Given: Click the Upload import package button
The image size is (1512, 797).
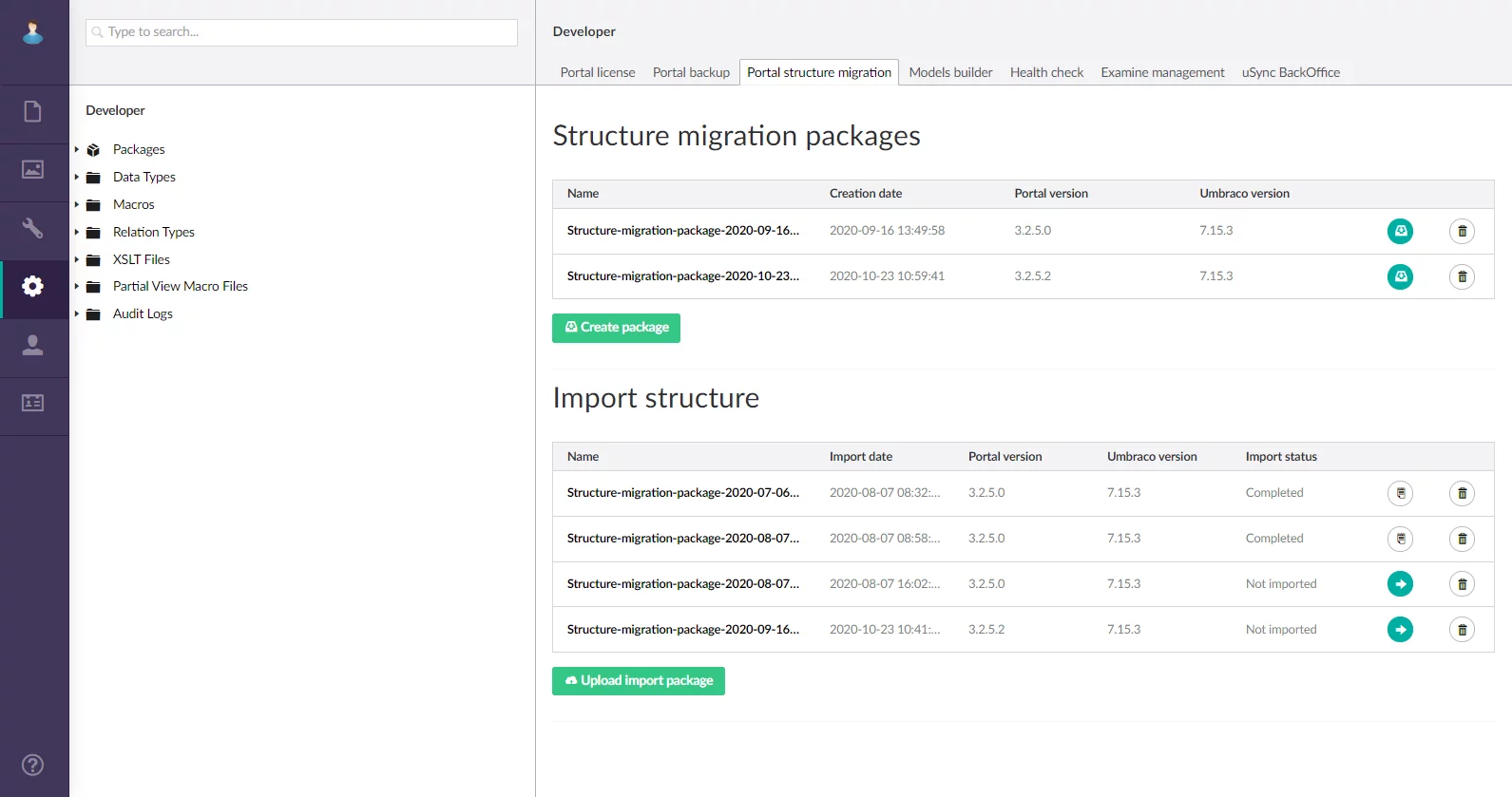Looking at the screenshot, I should [x=638, y=681].
